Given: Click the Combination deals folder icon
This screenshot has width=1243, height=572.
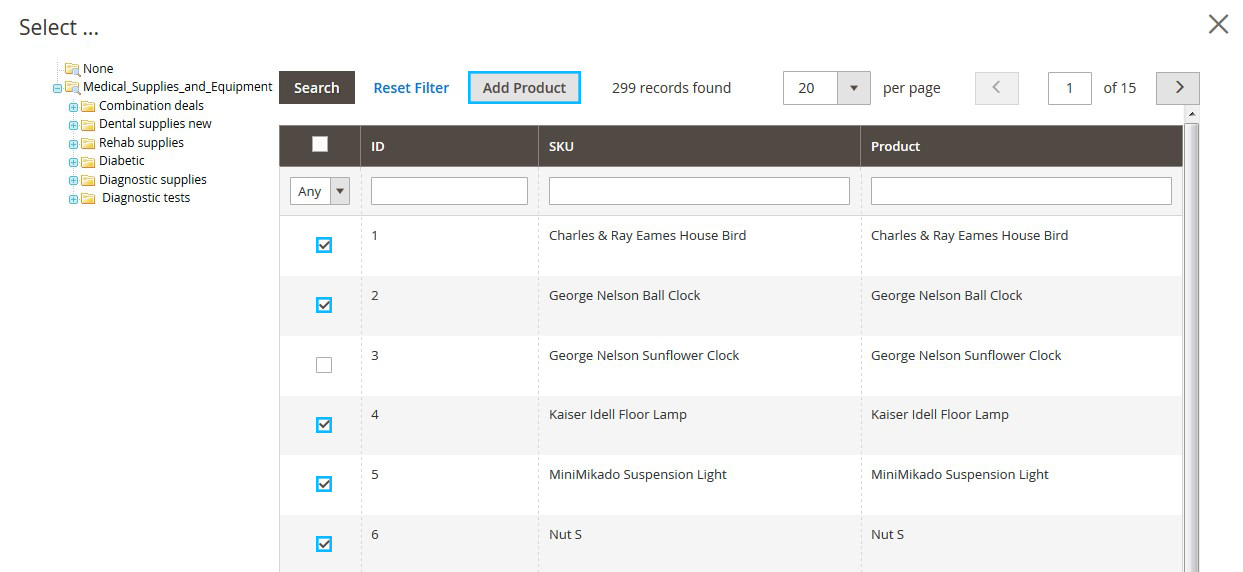Looking at the screenshot, I should click(88, 106).
